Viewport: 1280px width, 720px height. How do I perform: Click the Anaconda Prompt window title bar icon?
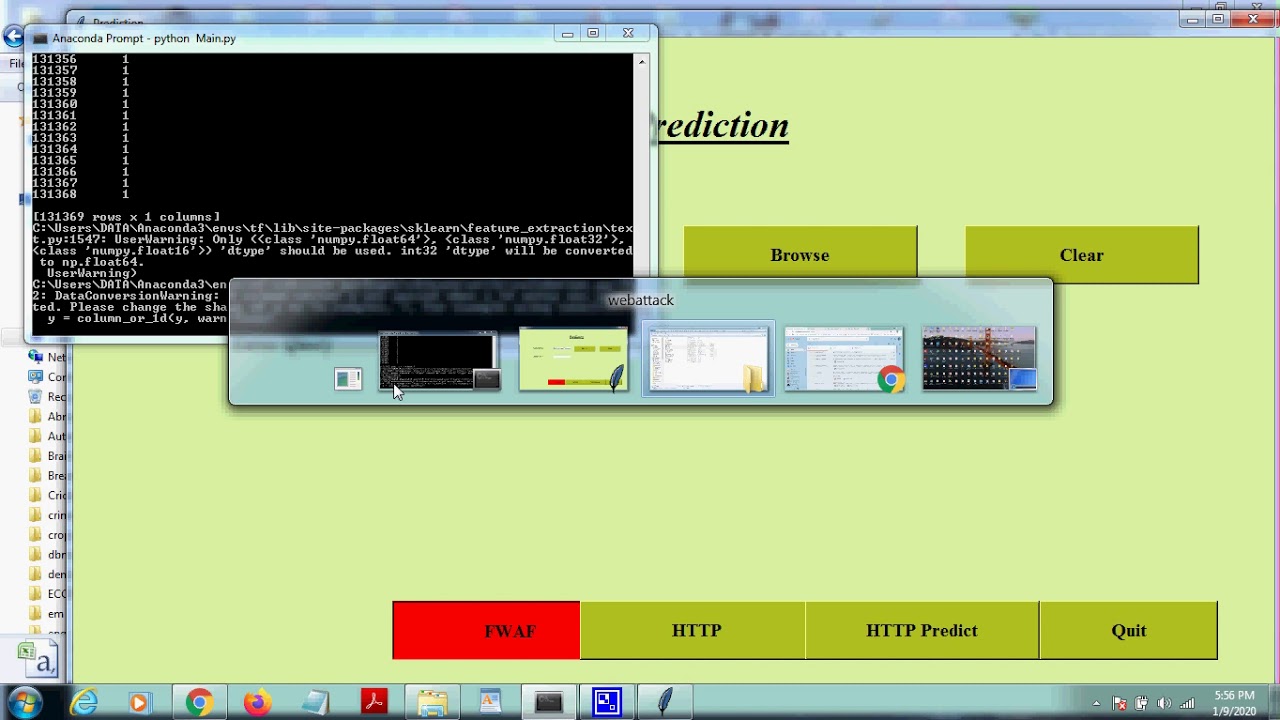(40, 38)
